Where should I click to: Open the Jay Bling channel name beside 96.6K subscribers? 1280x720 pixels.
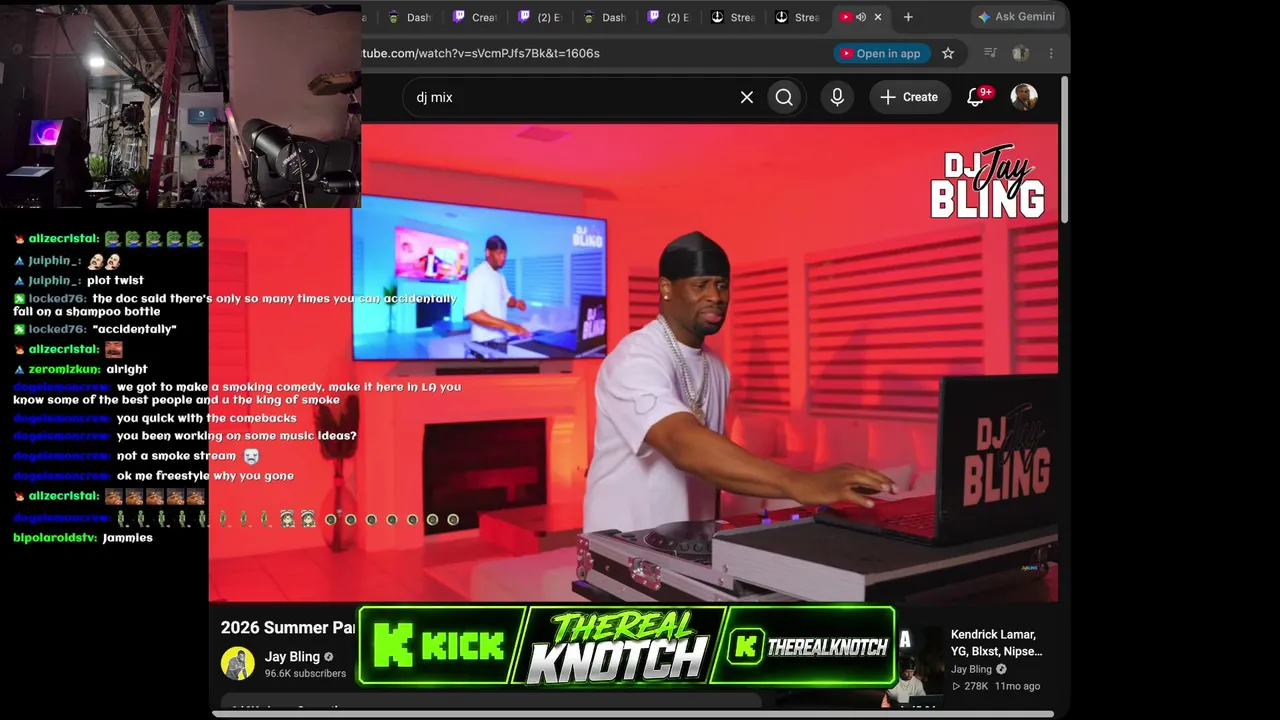292,657
